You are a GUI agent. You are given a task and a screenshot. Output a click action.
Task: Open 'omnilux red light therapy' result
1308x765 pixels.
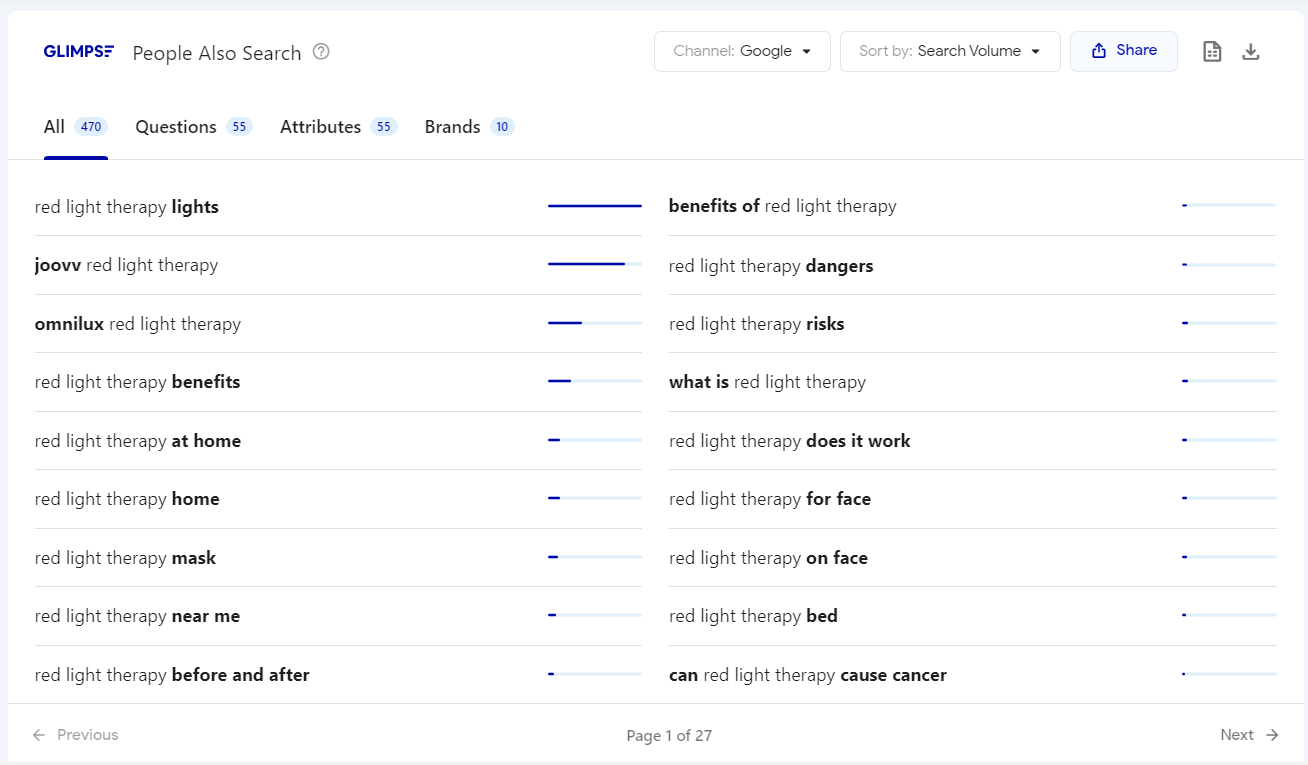pyautogui.click(x=138, y=324)
